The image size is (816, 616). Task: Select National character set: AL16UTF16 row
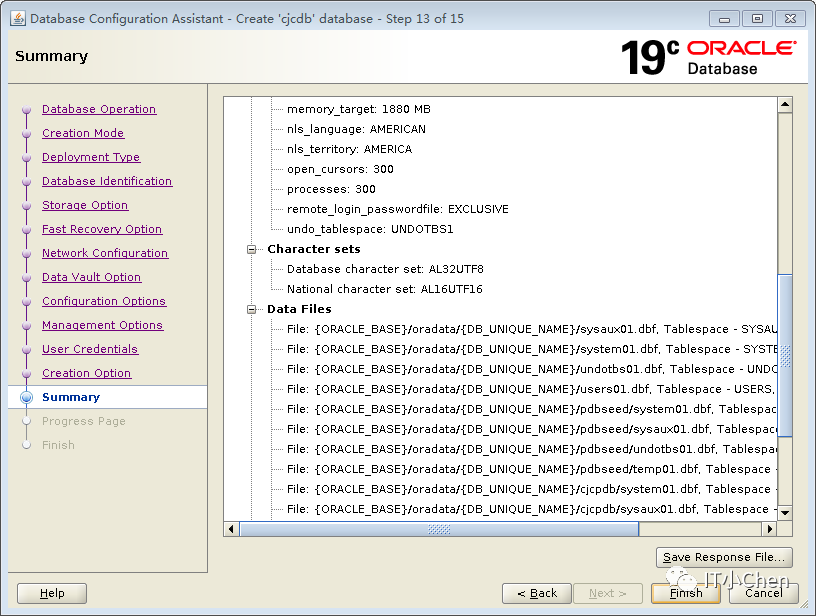click(385, 289)
